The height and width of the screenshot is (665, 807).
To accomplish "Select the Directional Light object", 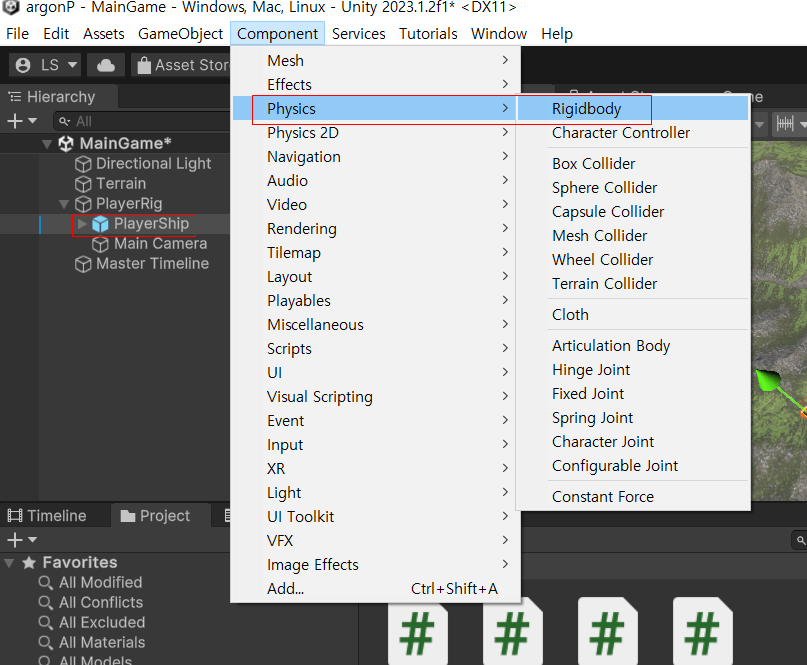I will [153, 164].
